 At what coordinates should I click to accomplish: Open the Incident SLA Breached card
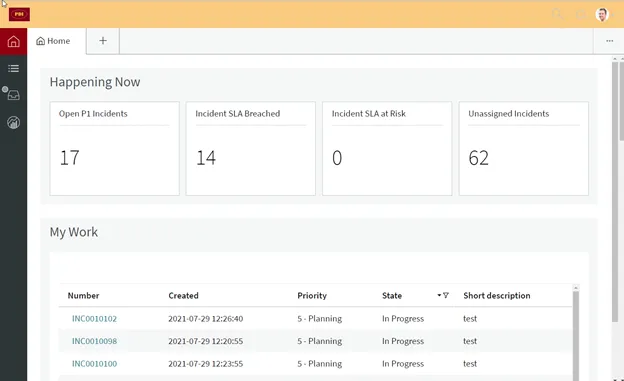pyautogui.click(x=251, y=148)
